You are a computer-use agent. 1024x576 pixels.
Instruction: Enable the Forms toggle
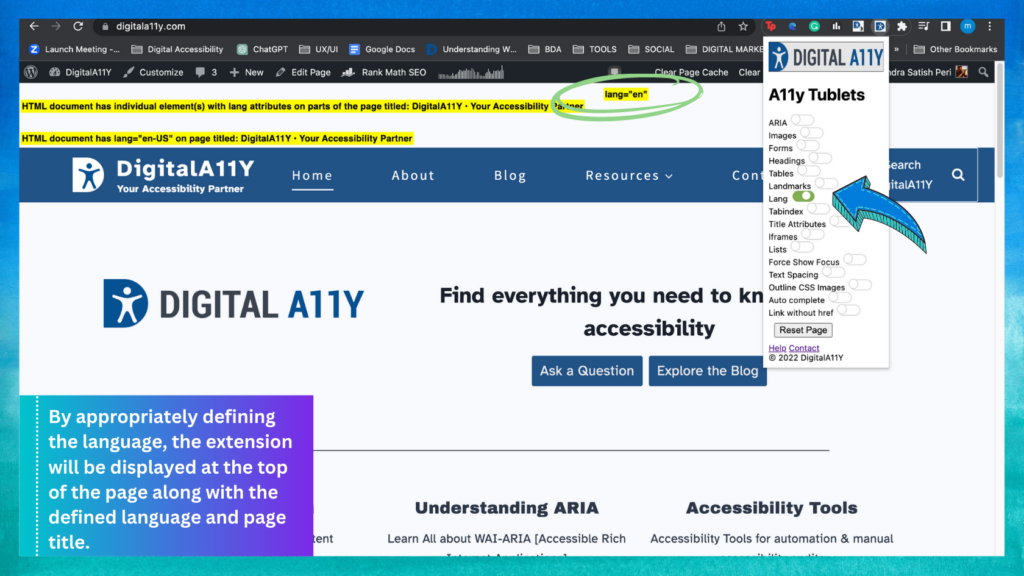[x=808, y=146]
